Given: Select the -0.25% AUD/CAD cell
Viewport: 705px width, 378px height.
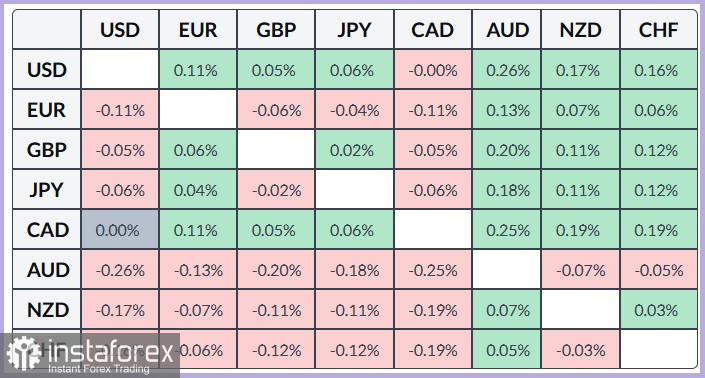Looking at the screenshot, I should (x=433, y=270).
